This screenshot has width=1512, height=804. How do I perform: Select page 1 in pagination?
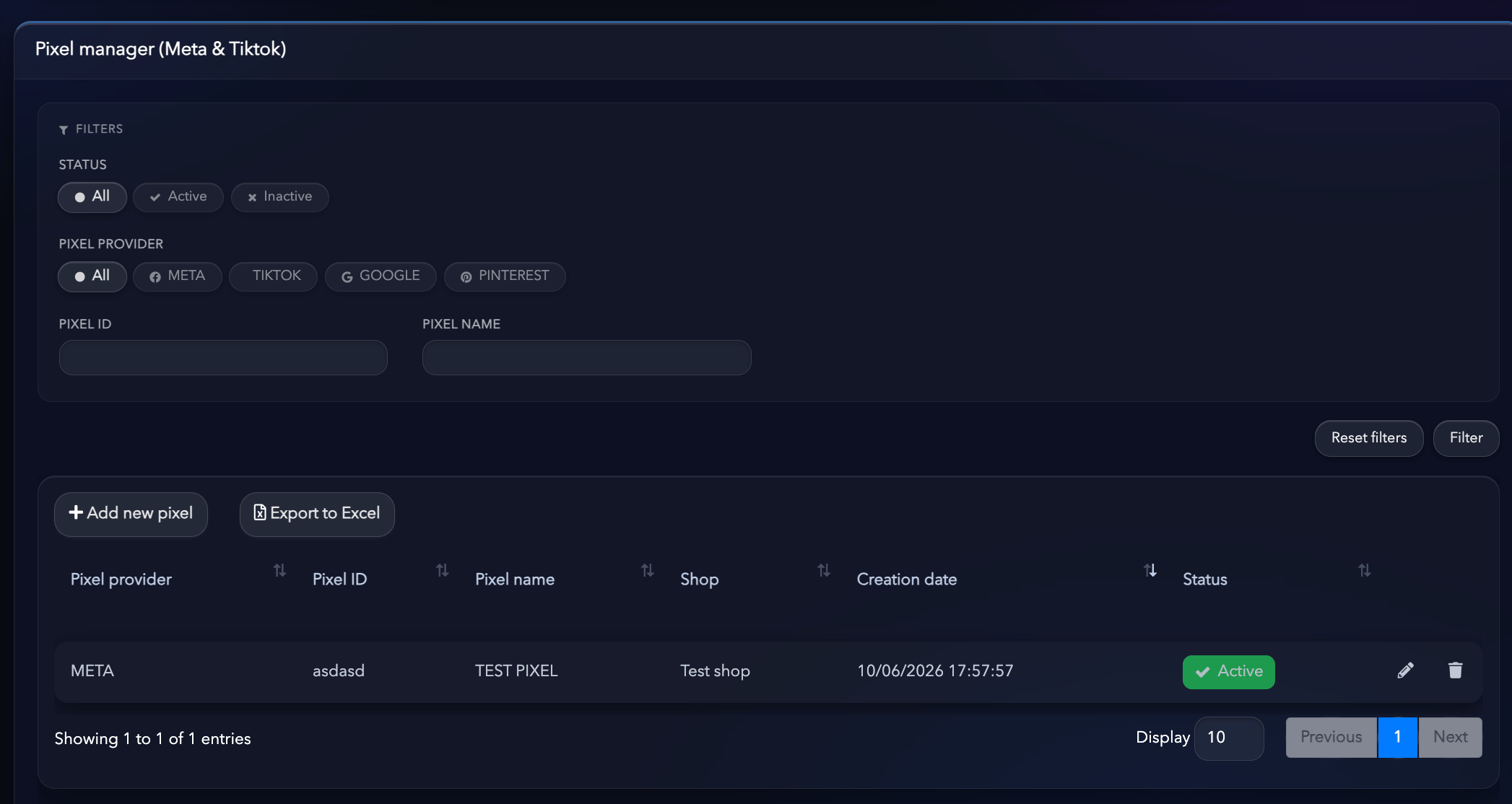point(1398,737)
